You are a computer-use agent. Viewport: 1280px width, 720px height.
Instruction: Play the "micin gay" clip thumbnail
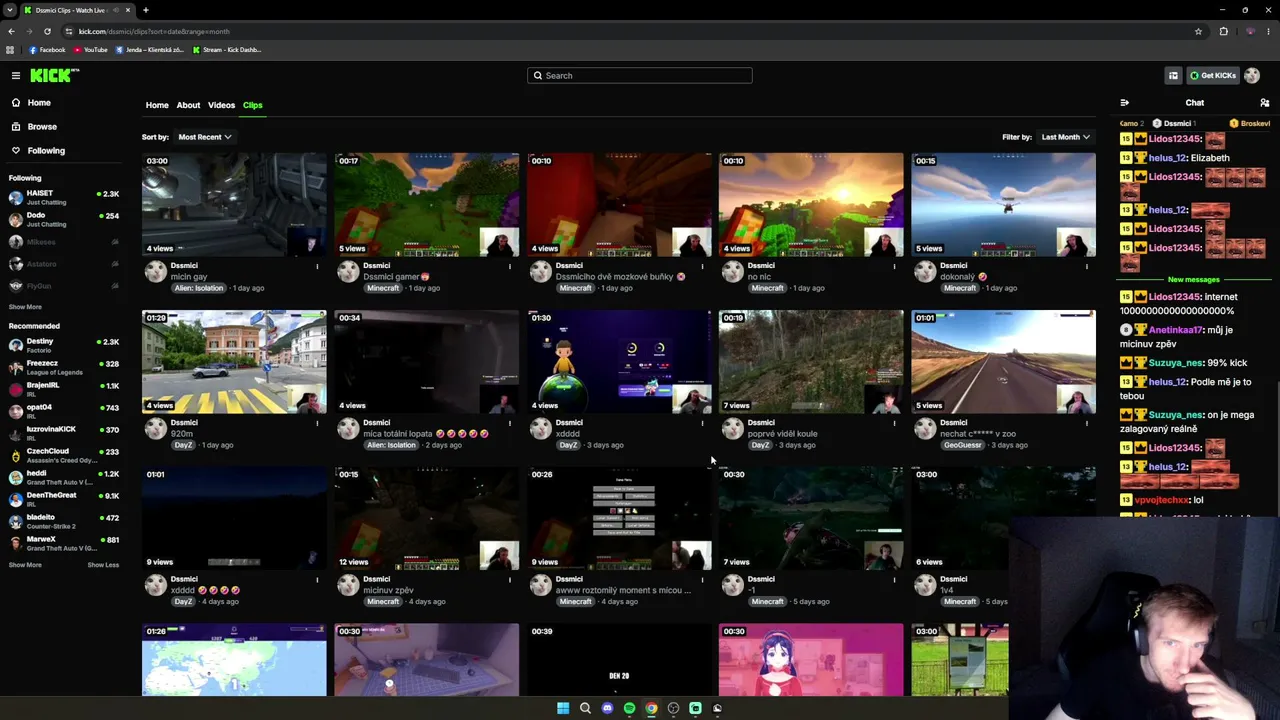(234, 205)
